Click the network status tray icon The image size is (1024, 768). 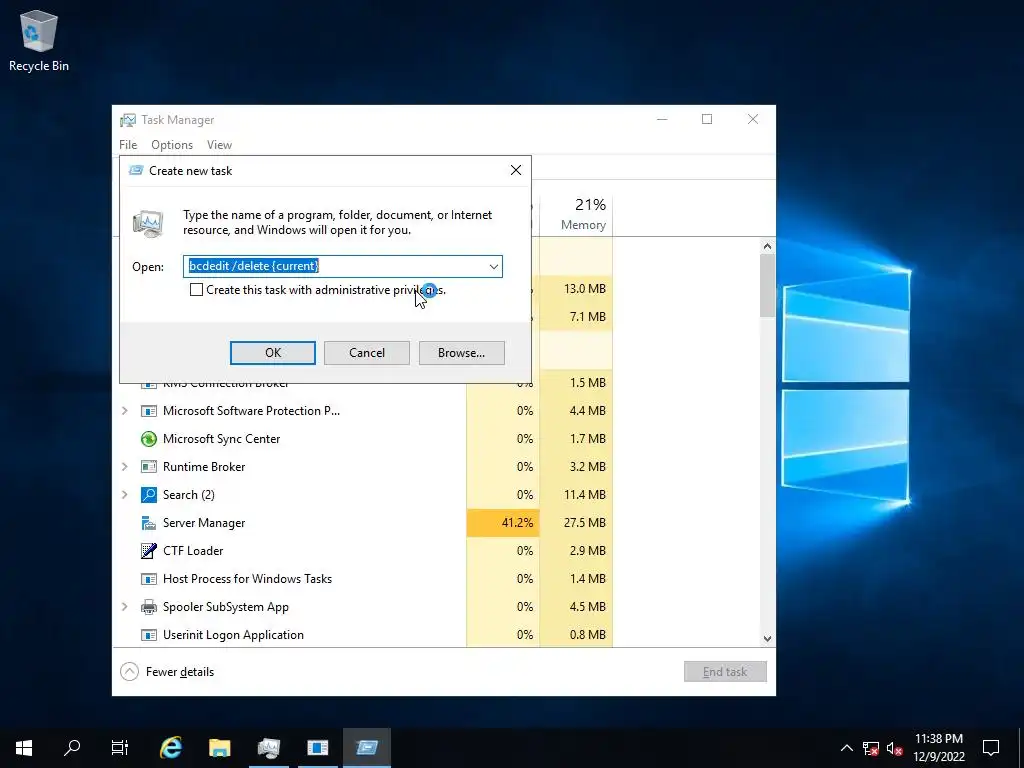pos(871,748)
